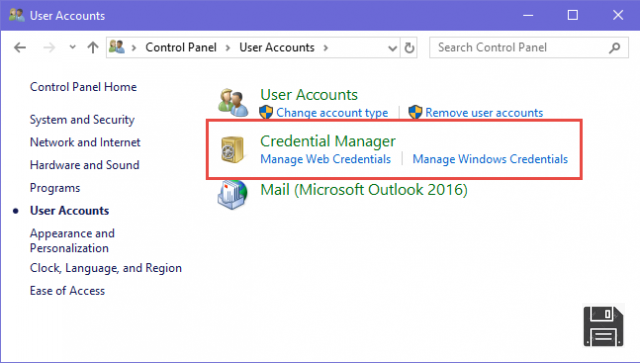Open Appearance and Personalization category
Image resolution: width=640 pixels, height=363 pixels.
tap(72, 241)
